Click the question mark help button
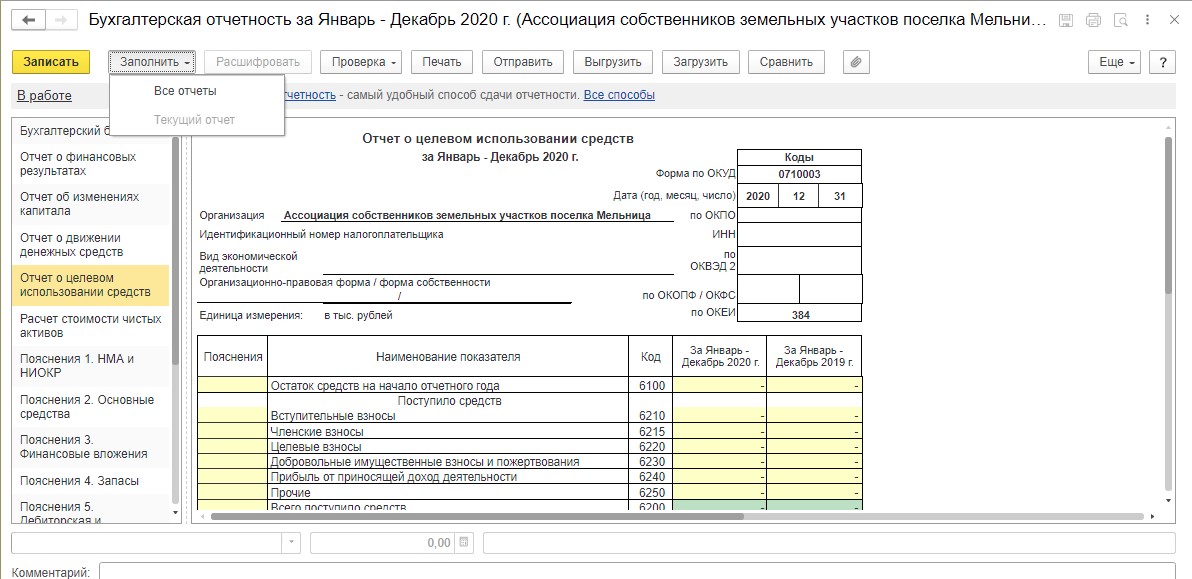1192x579 pixels. pos(1162,62)
